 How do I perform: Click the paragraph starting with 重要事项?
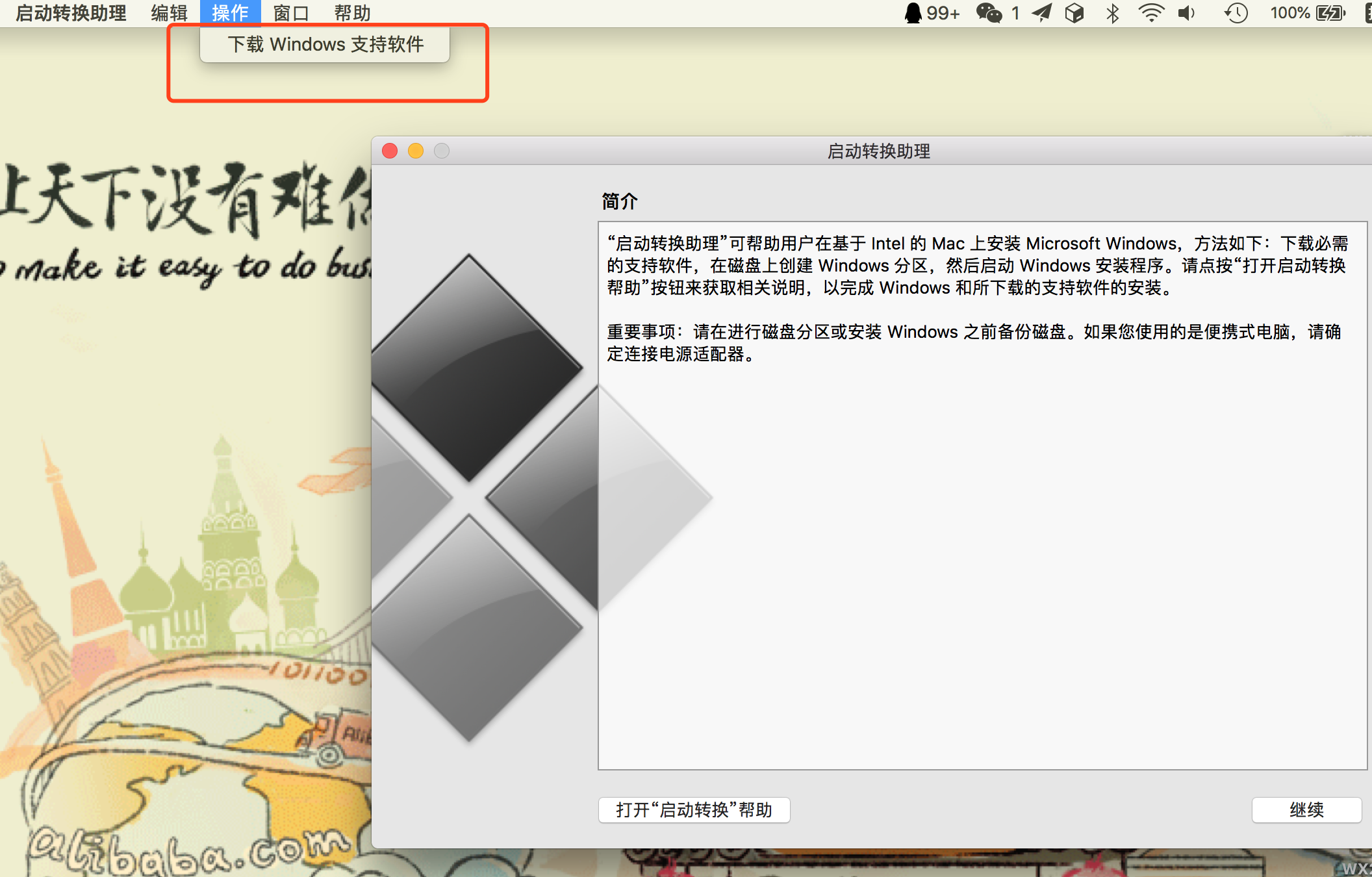pos(974,343)
